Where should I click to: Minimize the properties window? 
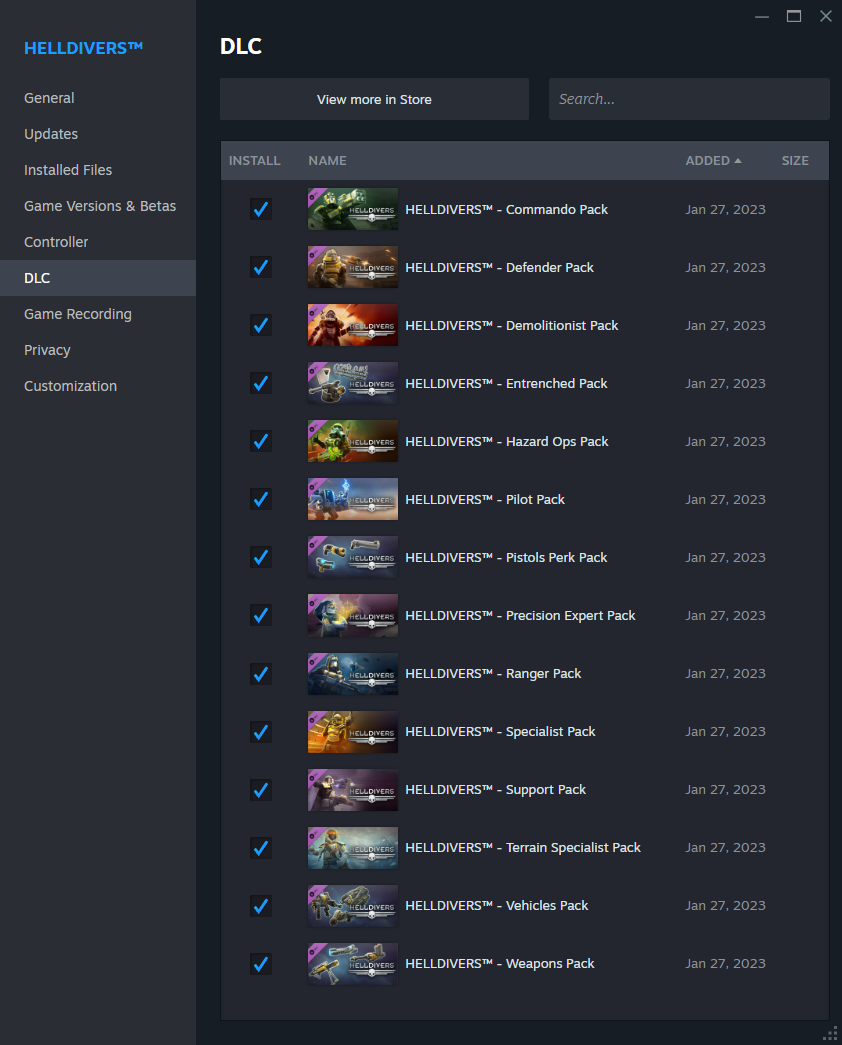click(x=762, y=16)
